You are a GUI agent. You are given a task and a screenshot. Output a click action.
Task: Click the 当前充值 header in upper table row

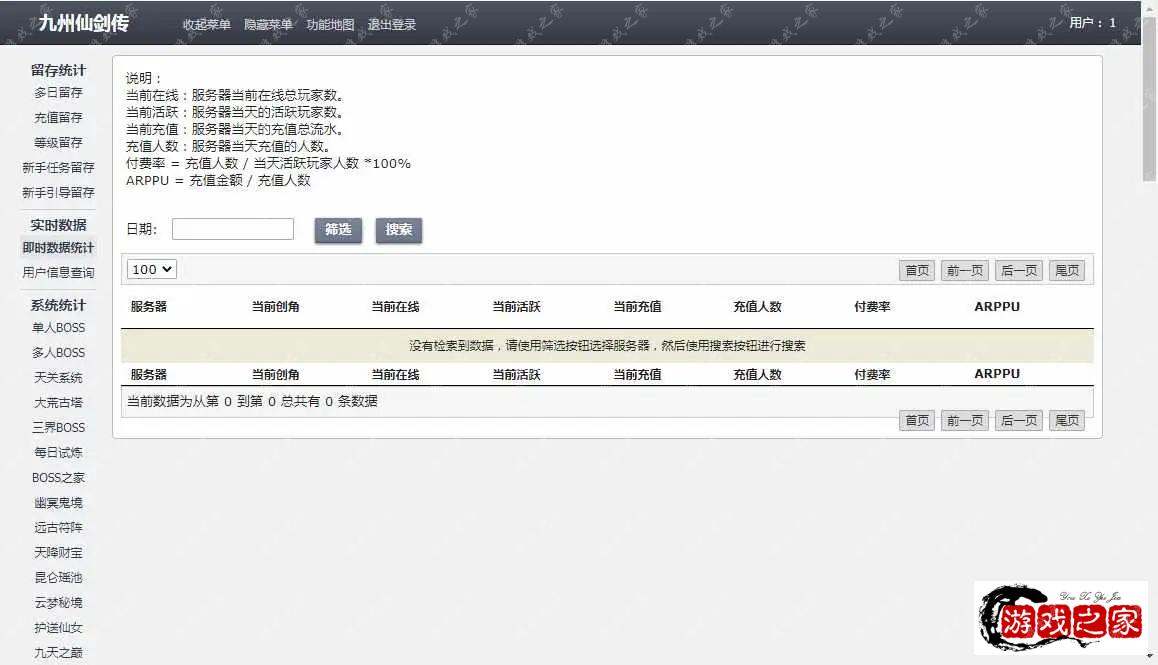637,307
